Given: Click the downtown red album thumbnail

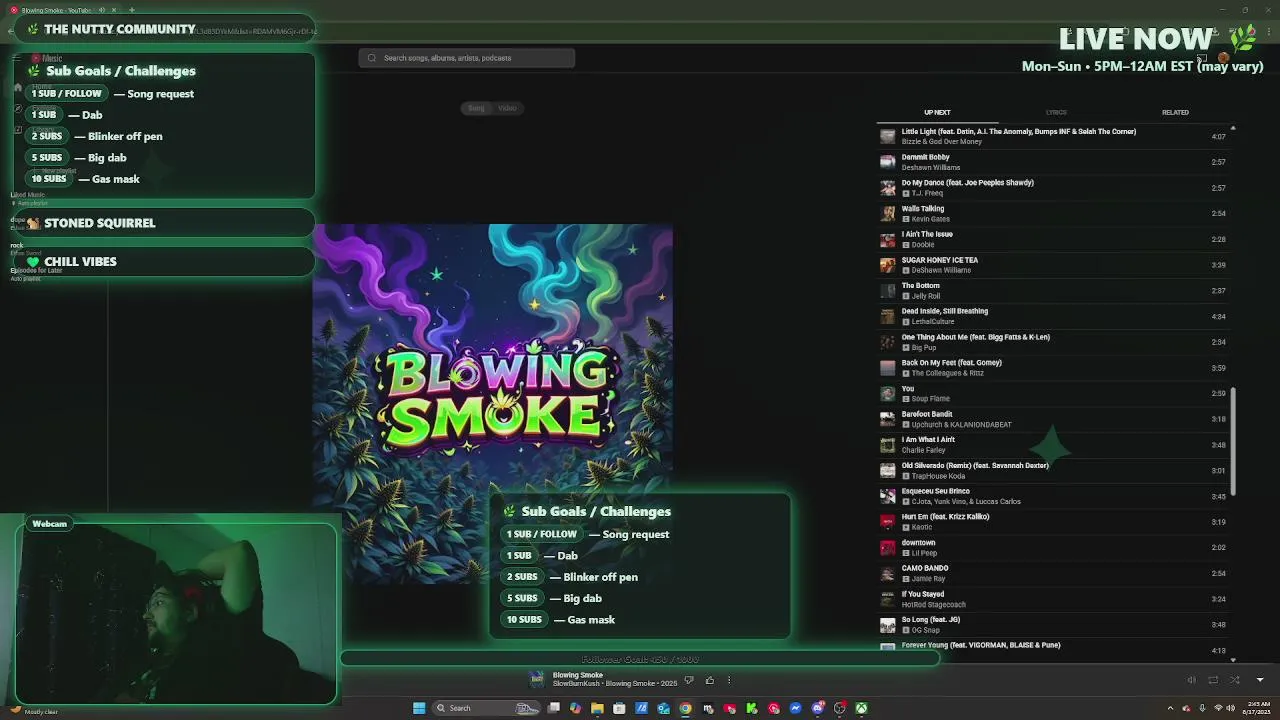Looking at the screenshot, I should click(x=887, y=548).
